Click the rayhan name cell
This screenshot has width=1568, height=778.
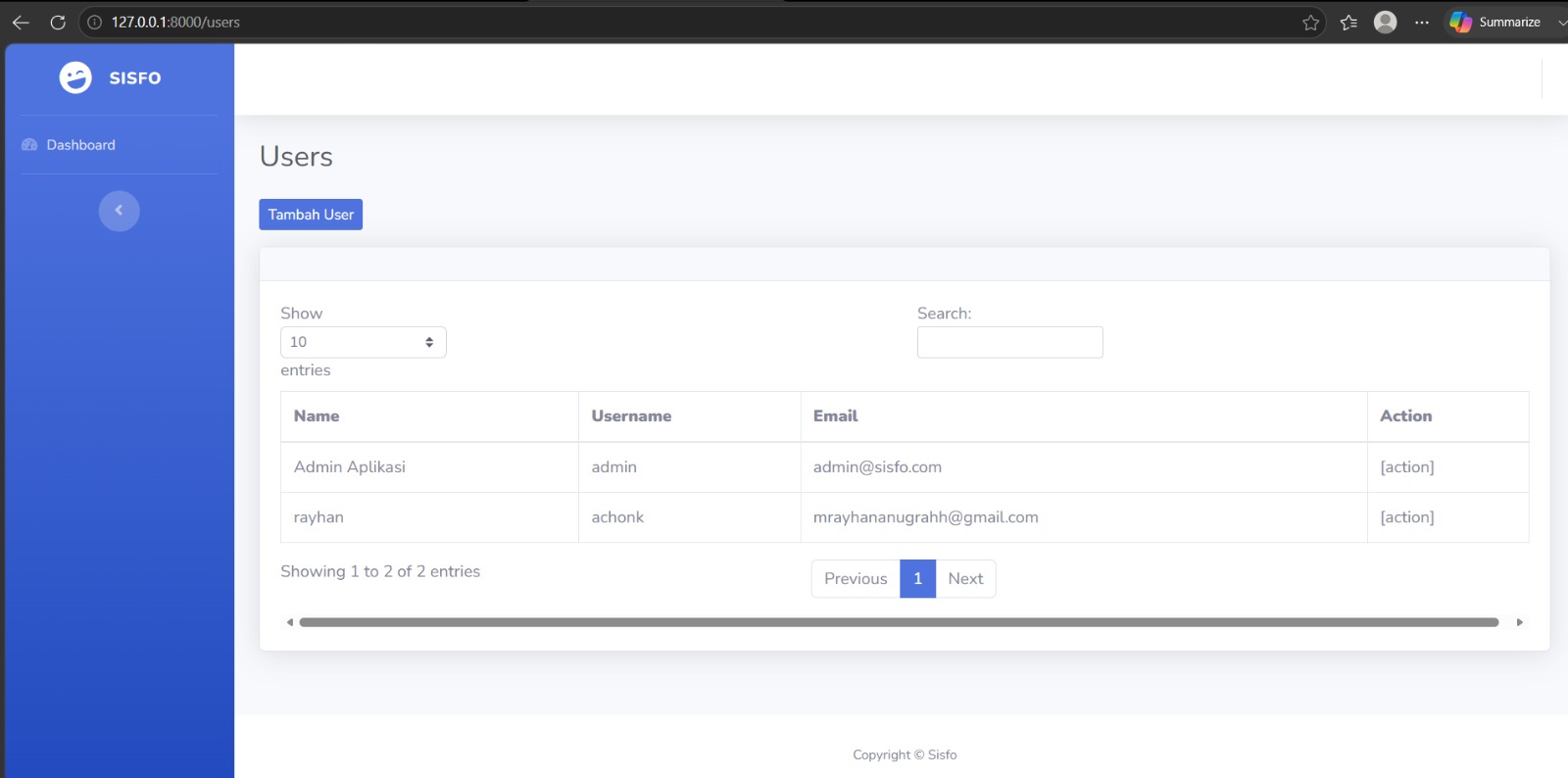pyautogui.click(x=429, y=517)
